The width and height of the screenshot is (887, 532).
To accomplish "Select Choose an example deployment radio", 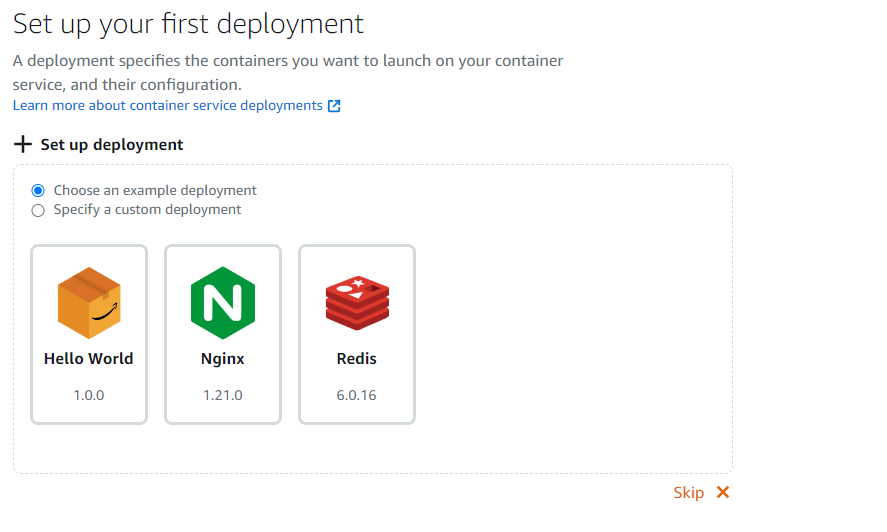I will point(38,191).
